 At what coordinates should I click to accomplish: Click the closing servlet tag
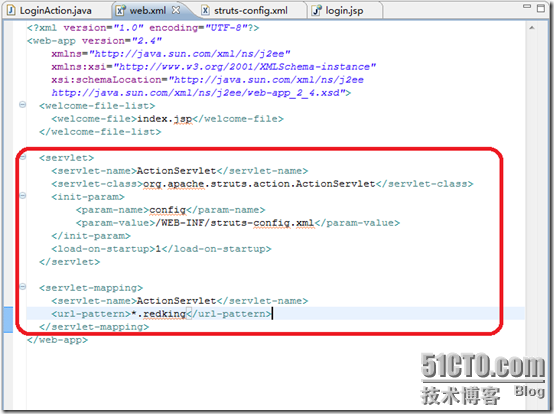point(70,262)
